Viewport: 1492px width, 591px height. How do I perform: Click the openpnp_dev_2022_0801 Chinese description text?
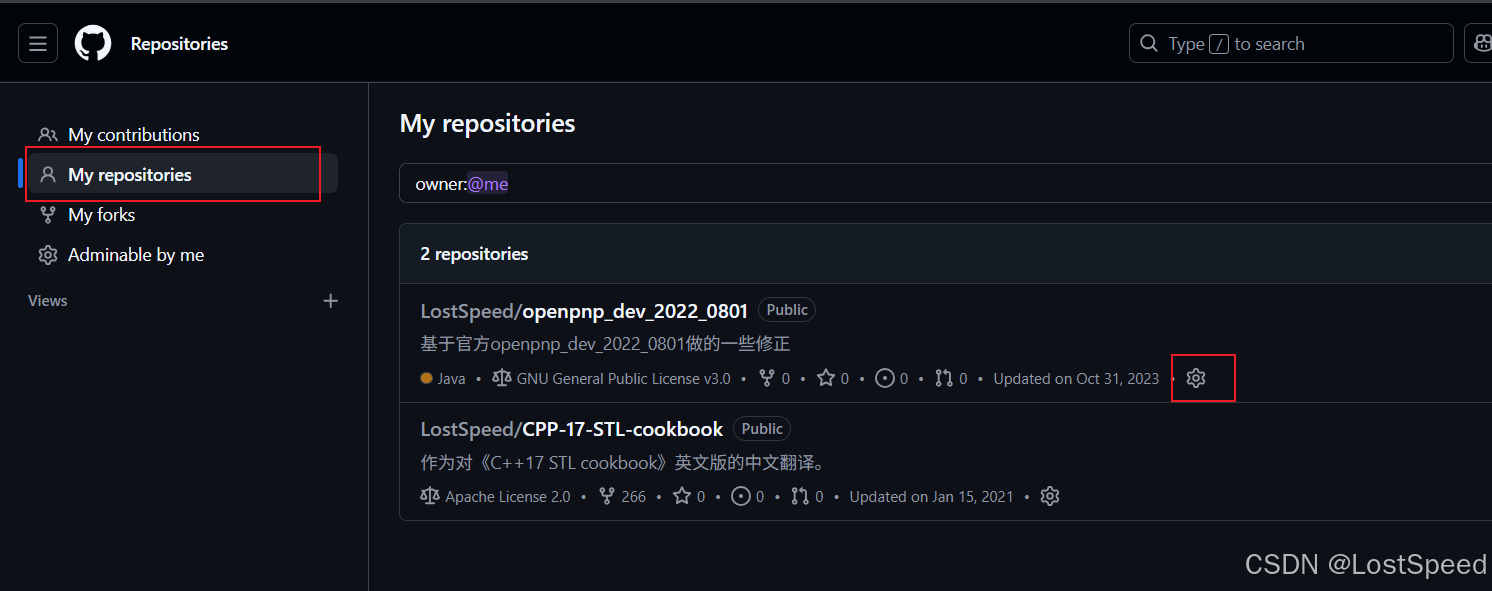tap(605, 344)
